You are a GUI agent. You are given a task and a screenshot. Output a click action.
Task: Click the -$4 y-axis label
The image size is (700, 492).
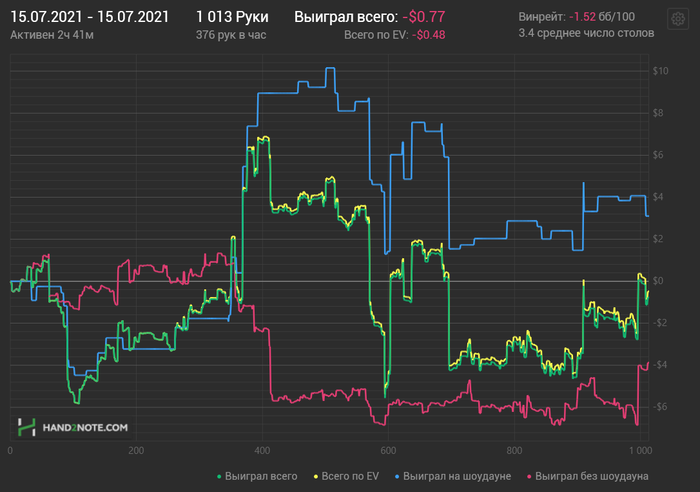pos(660,365)
